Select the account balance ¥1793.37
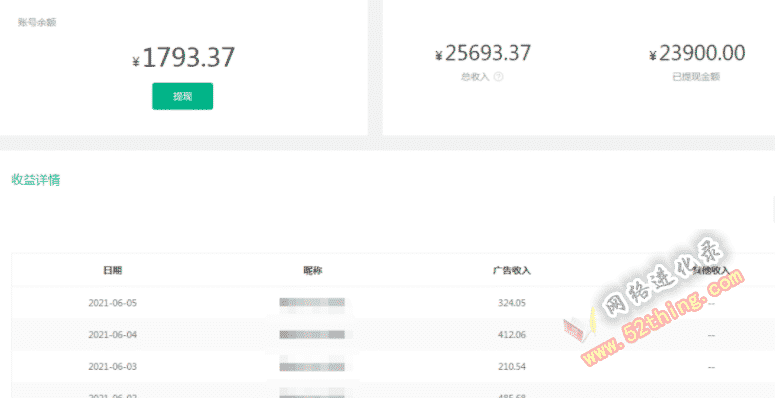Viewport: 778px width, 398px height. 184,58
